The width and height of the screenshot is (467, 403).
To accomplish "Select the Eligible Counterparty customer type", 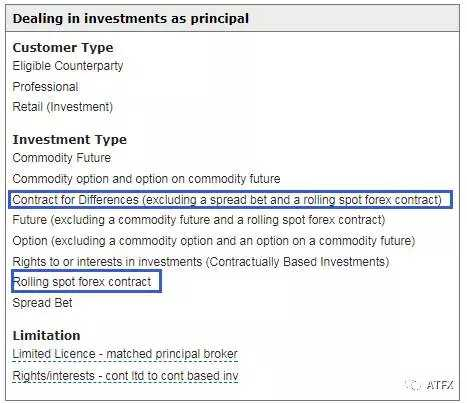I will 68,66.
